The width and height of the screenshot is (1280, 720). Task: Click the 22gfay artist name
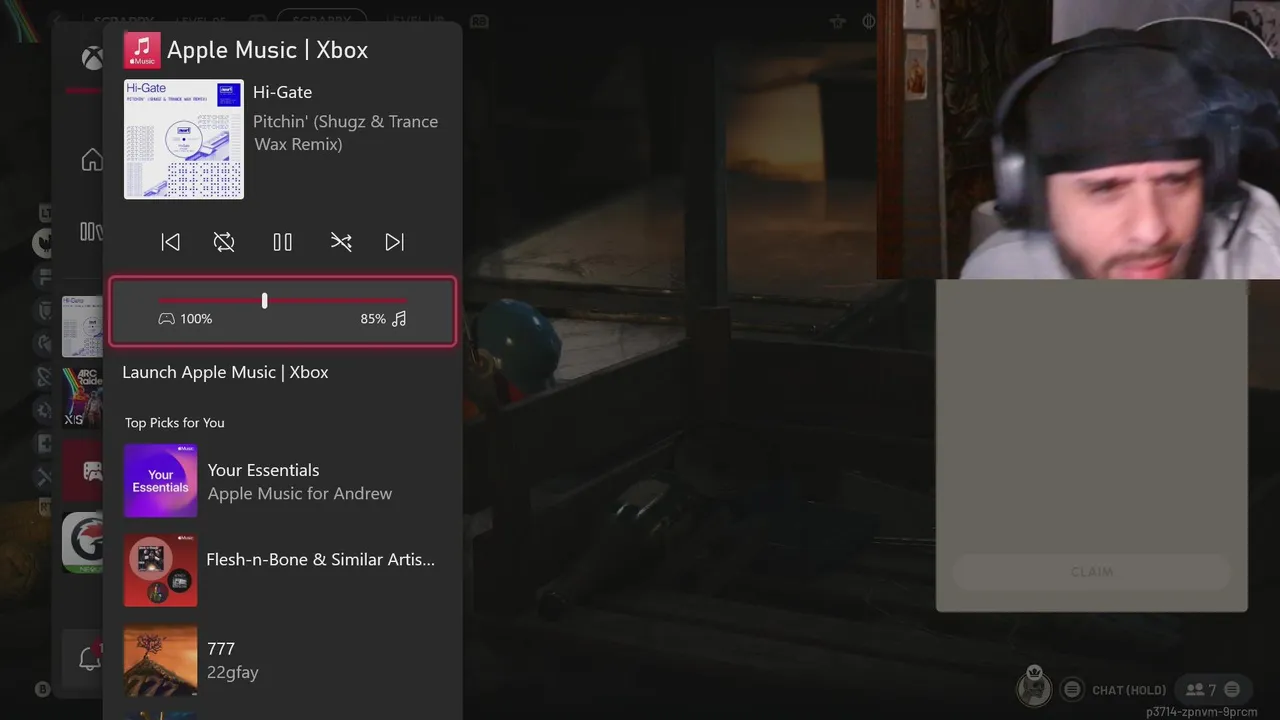pos(233,673)
